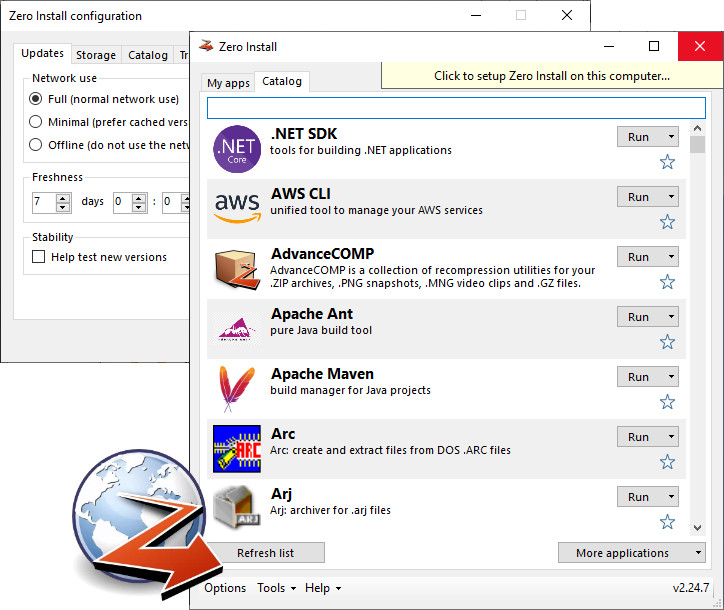Select Minimal network use radio button

(37, 122)
